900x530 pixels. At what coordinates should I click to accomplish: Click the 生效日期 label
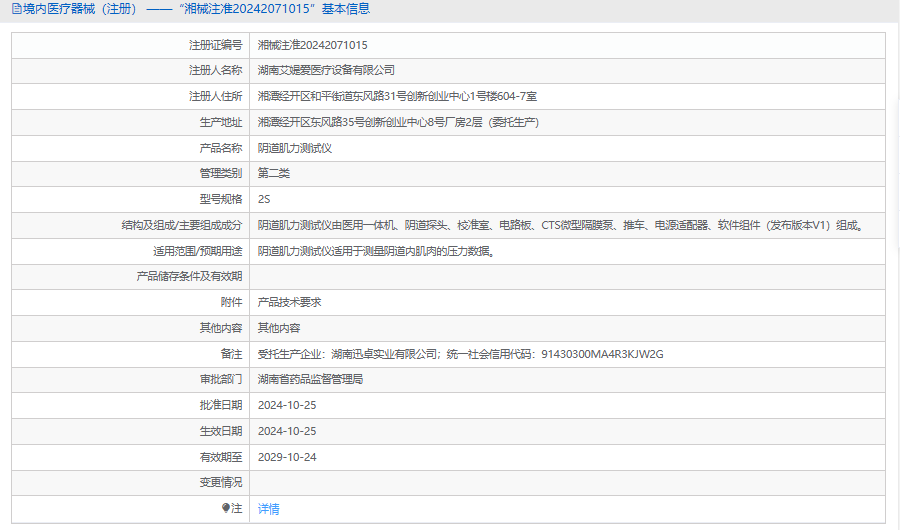click(x=221, y=431)
